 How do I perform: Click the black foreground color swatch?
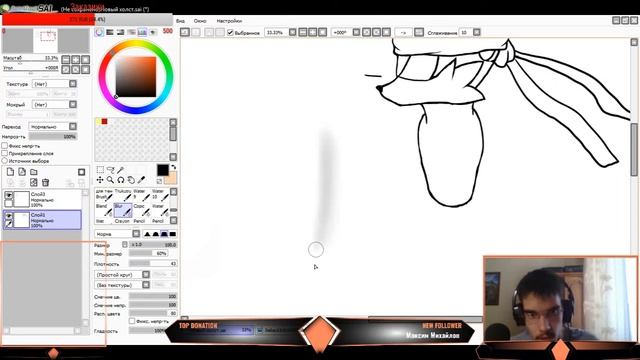162,170
